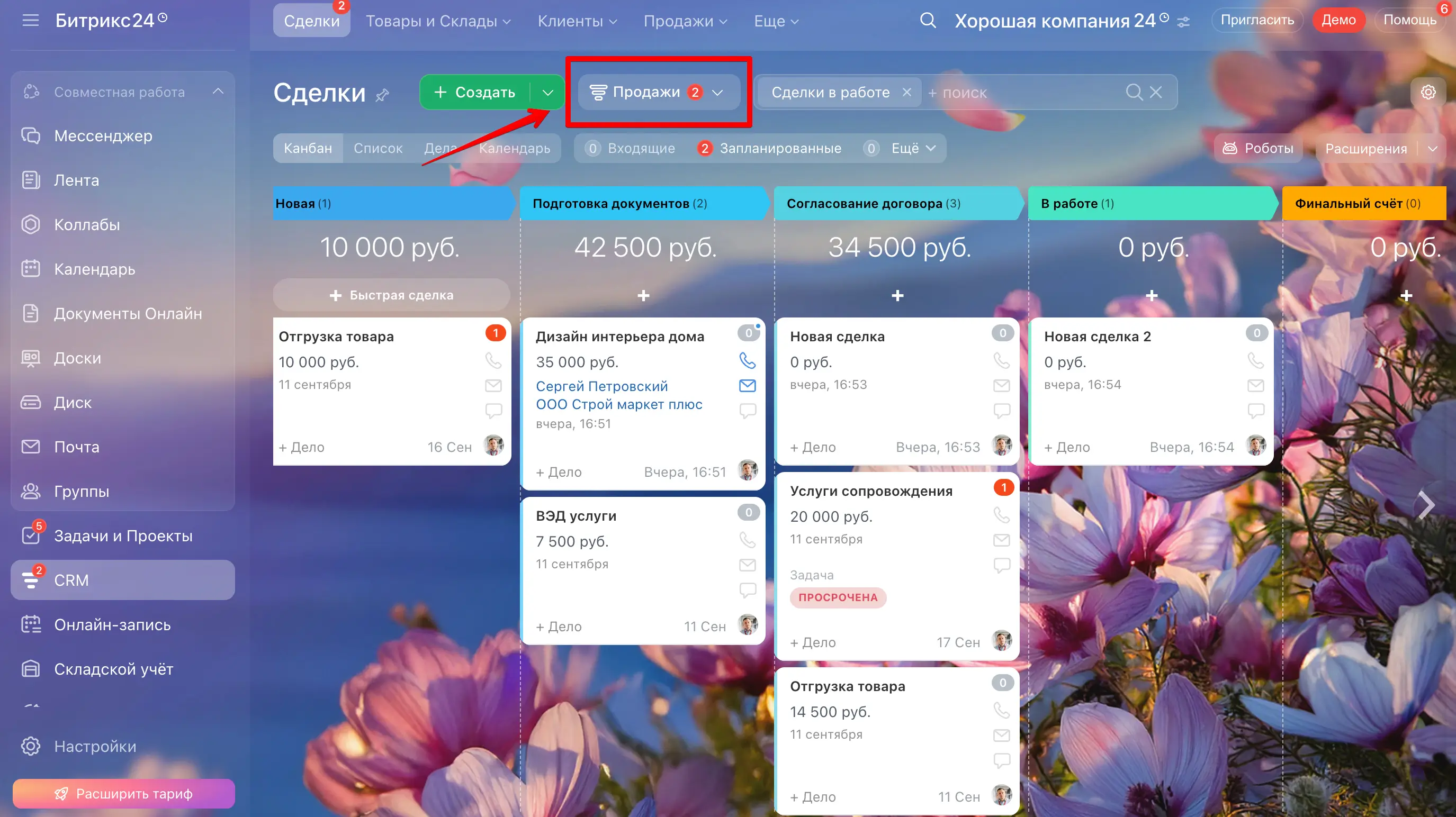1456x817 pixels.
Task: Open Мессенджер from the sidebar
Action: click(103, 135)
